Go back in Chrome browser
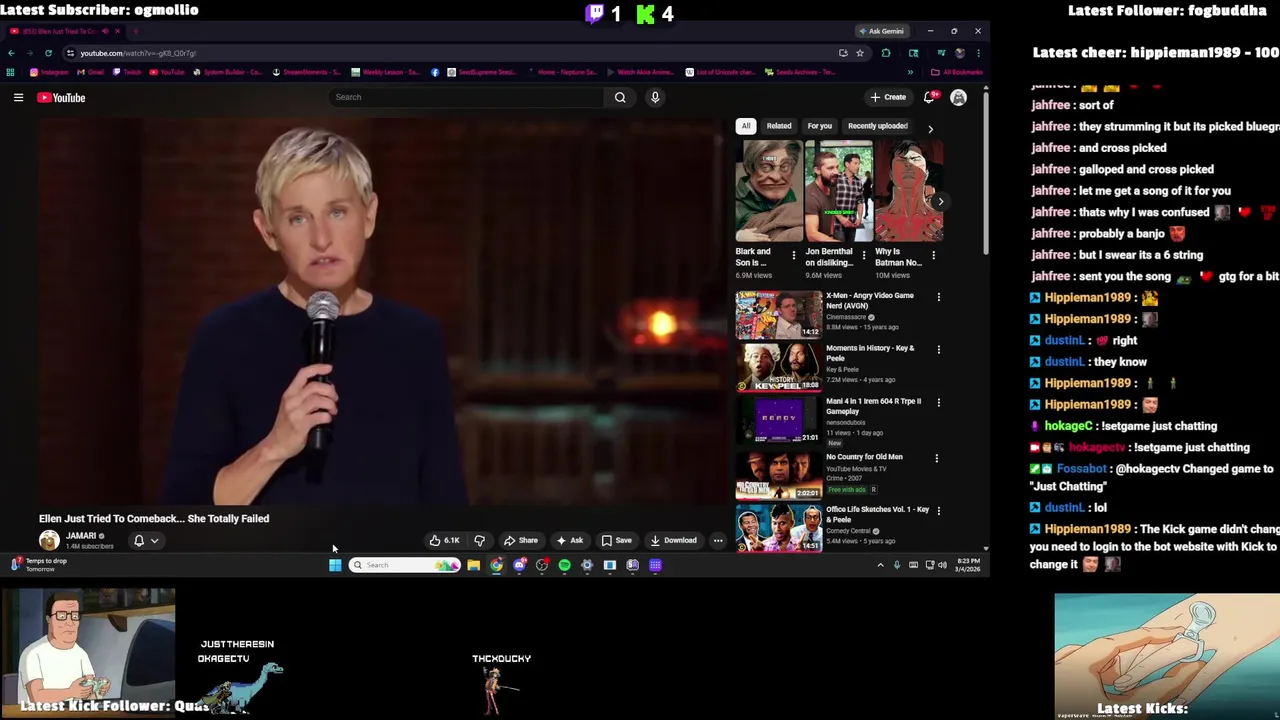This screenshot has height=720, width=1280. click(11, 53)
